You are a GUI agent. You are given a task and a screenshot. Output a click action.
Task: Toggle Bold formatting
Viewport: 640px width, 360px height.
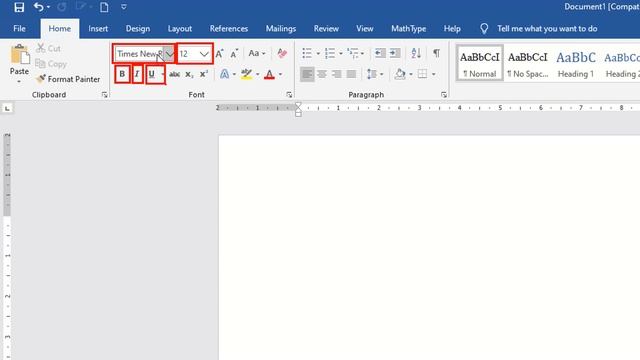tap(122, 74)
